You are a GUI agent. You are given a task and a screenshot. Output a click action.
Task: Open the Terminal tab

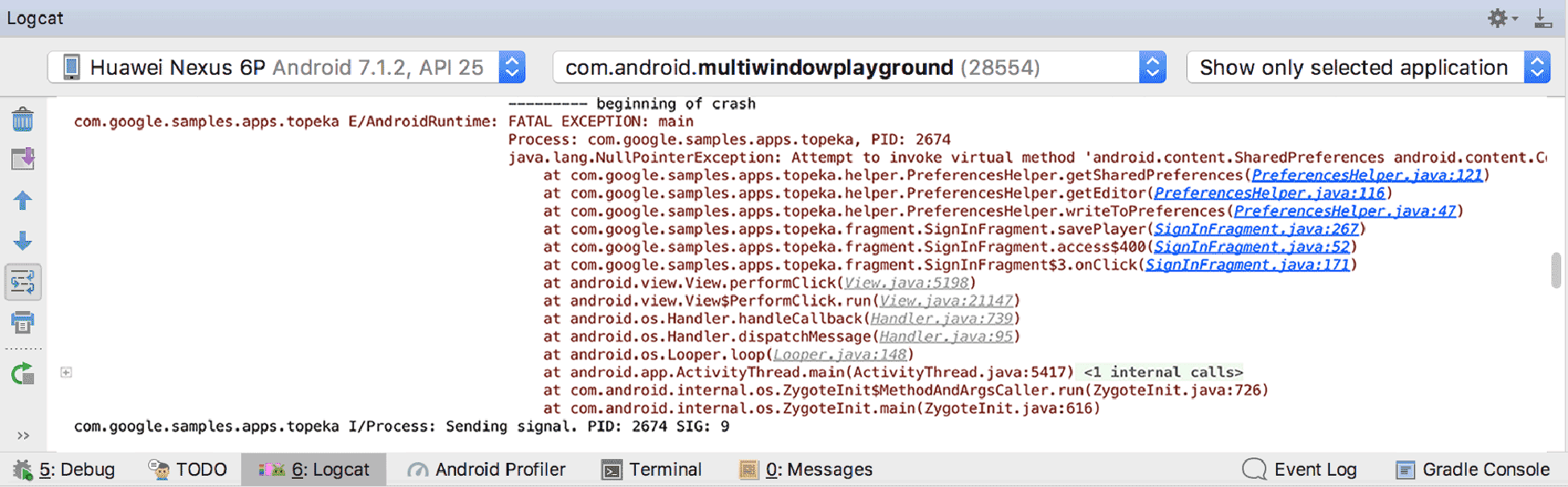pos(652,469)
